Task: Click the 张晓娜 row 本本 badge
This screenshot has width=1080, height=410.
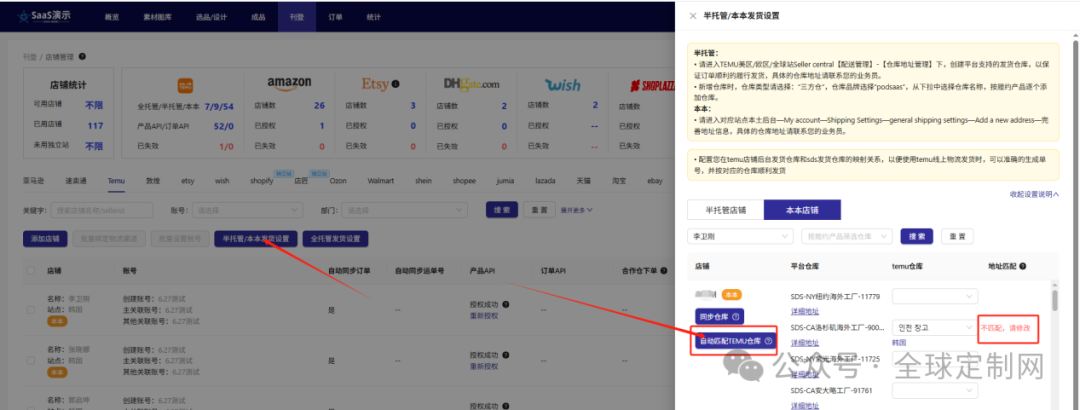Action: pyautogui.click(x=57, y=371)
